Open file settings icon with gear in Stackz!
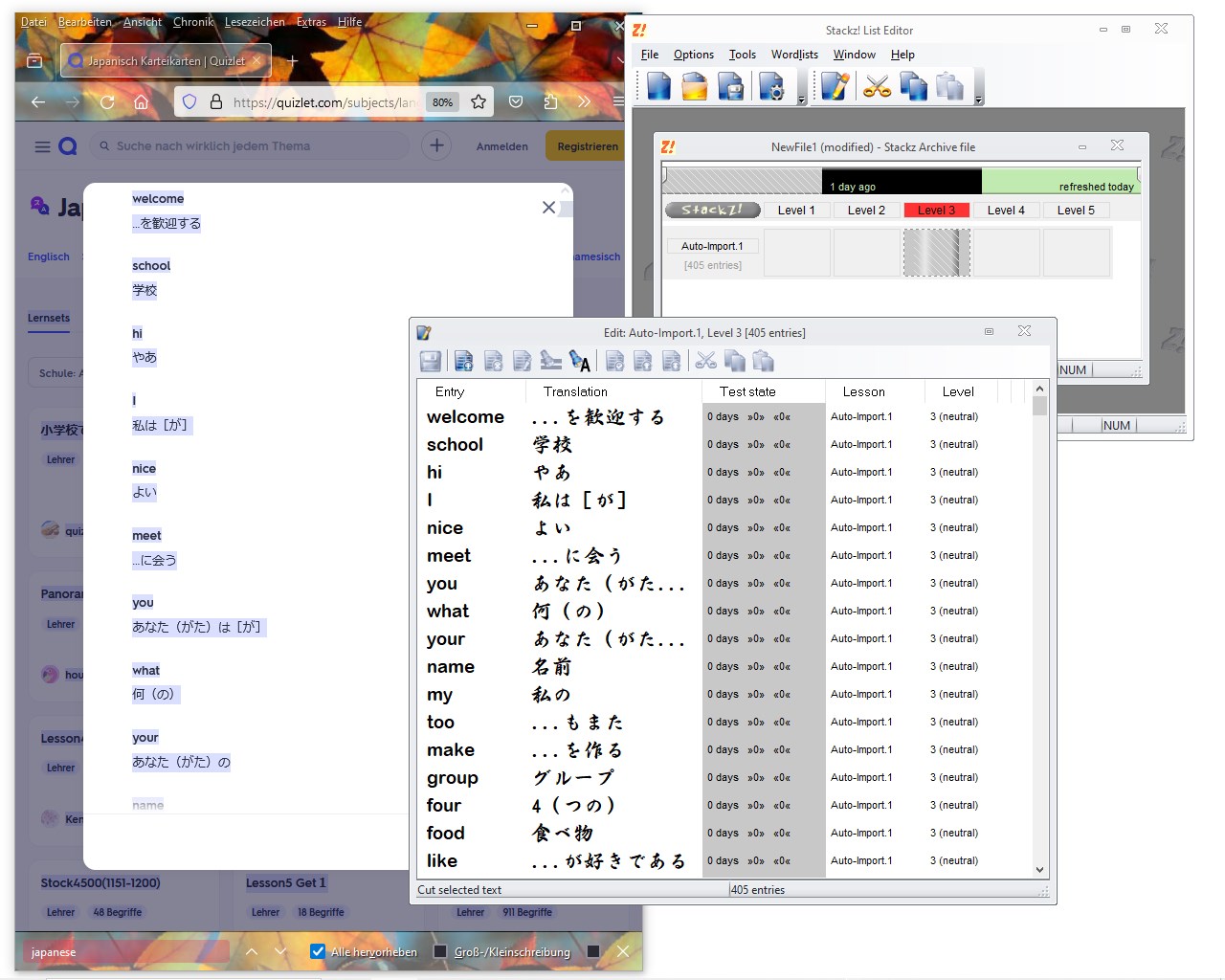The width and height of the screenshot is (1225, 980). [770, 87]
